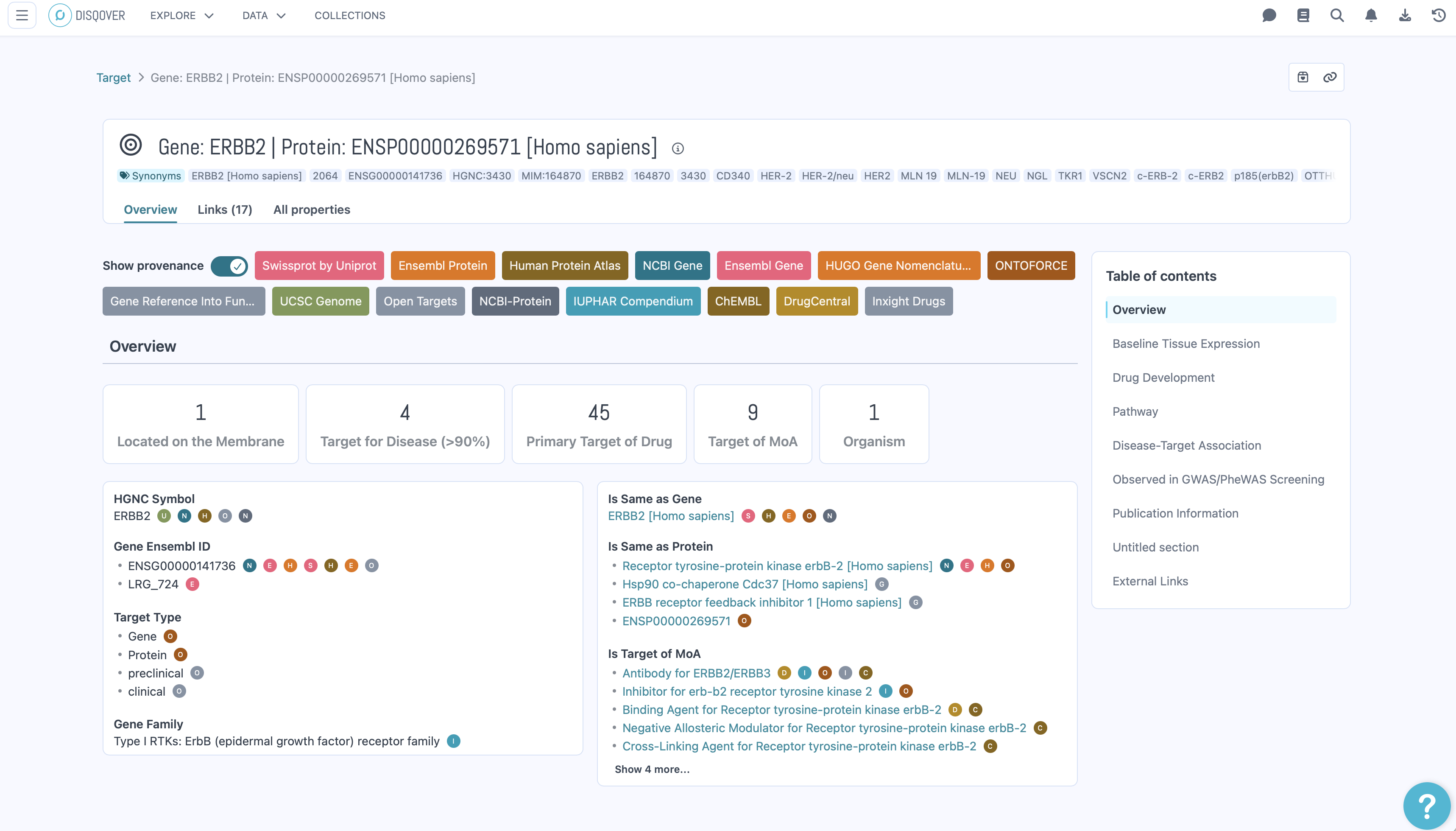This screenshot has height=831, width=1456.
Task: Switch to the Links (17) tab
Action: point(225,210)
